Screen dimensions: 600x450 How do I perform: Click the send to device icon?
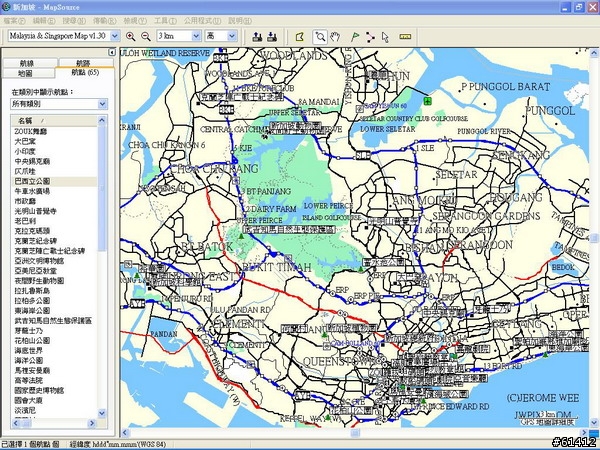pyautogui.click(x=258, y=37)
